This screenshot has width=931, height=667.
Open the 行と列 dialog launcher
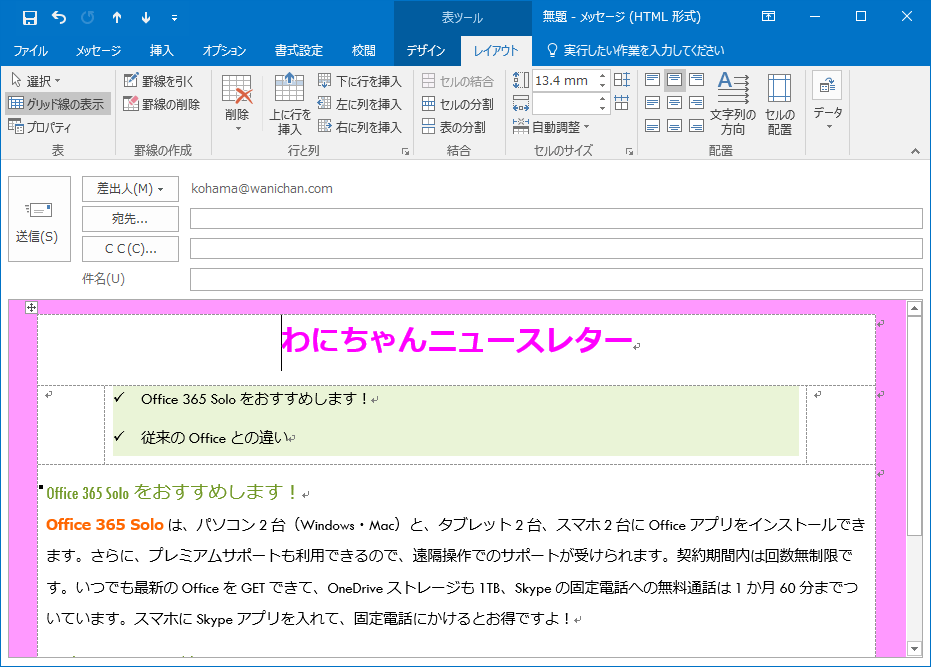[x=406, y=151]
